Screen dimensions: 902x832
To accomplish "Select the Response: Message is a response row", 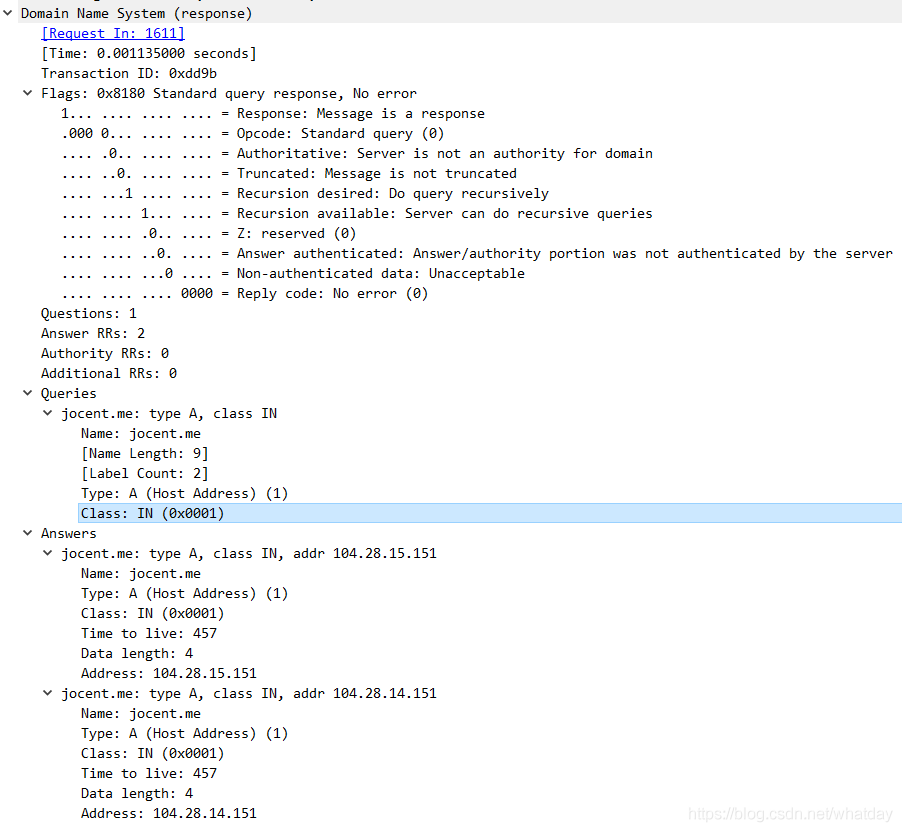I will click(273, 113).
